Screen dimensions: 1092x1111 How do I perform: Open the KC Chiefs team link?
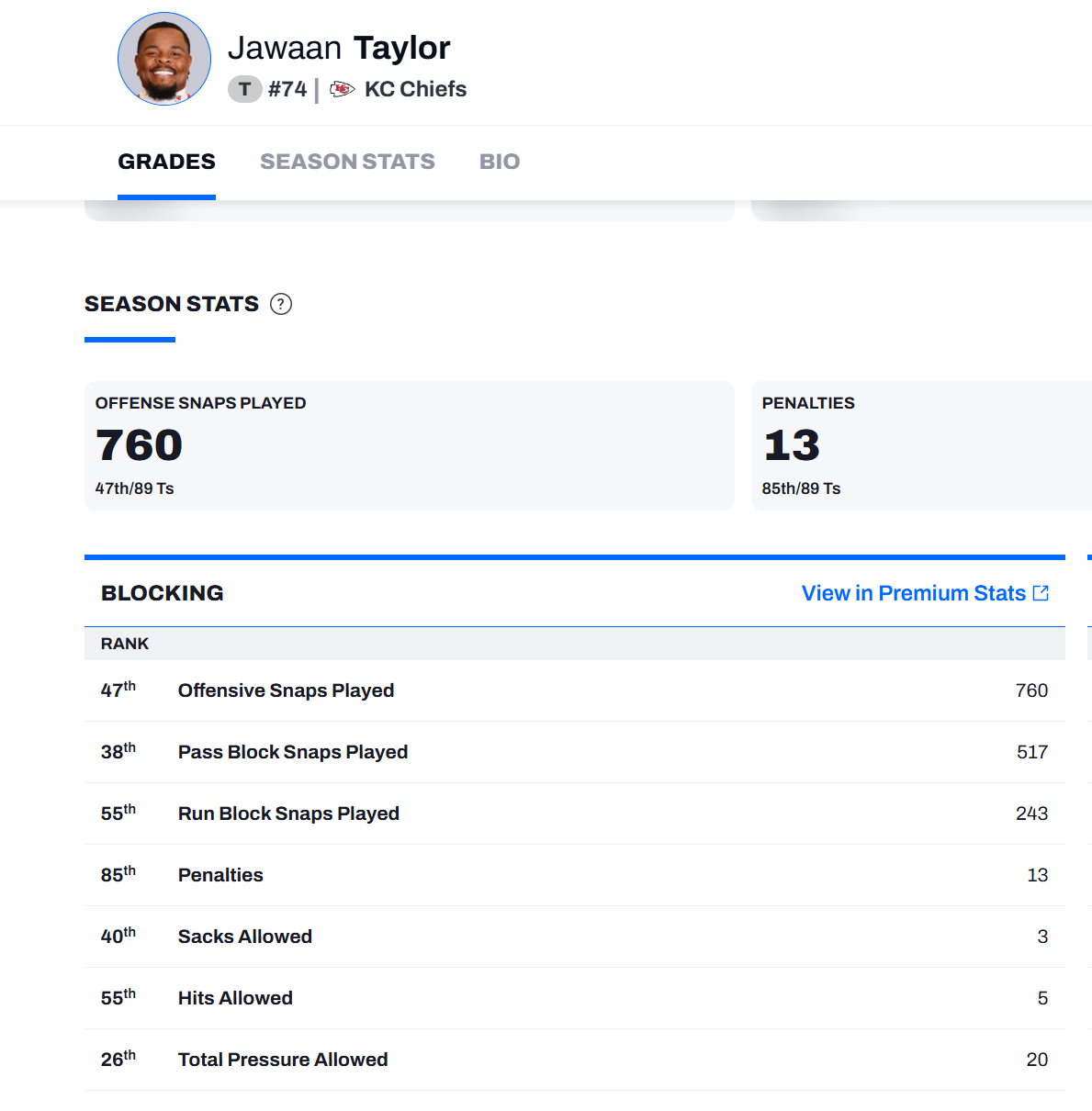point(415,89)
